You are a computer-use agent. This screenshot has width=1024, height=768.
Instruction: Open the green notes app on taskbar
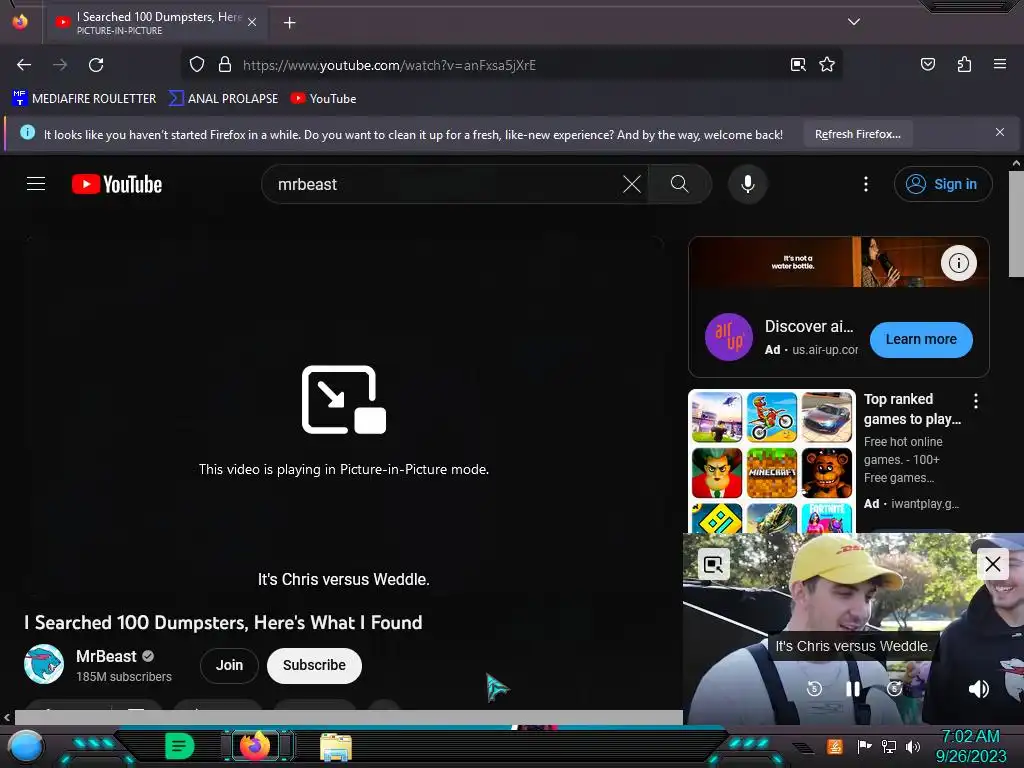pos(180,746)
